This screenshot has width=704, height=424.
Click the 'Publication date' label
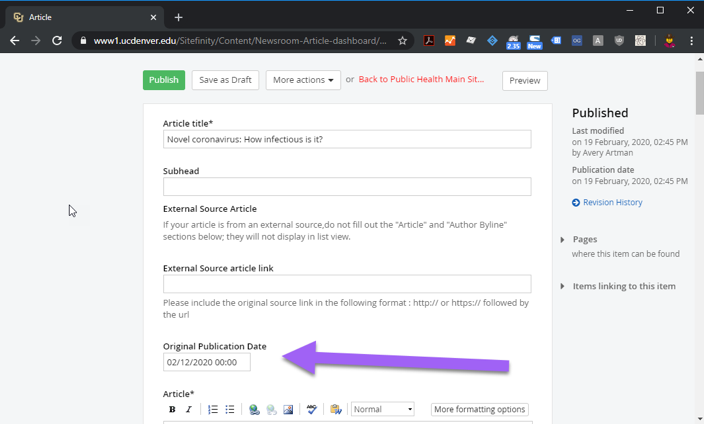[x=603, y=170]
